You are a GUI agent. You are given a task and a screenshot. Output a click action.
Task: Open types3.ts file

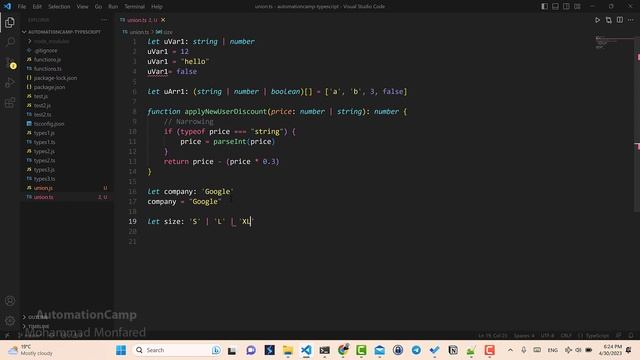[44, 179]
